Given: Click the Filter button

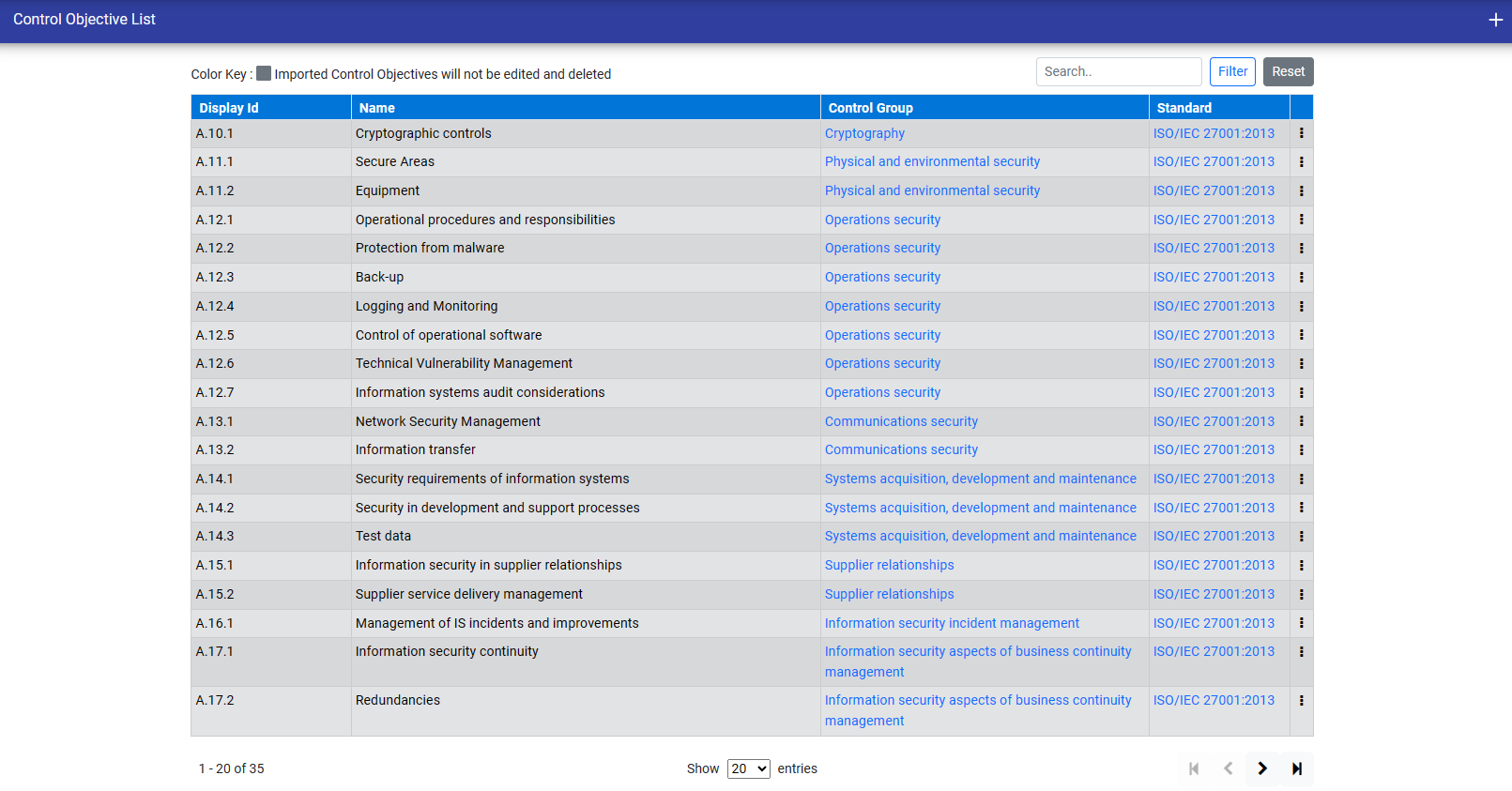Looking at the screenshot, I should 1232,71.
